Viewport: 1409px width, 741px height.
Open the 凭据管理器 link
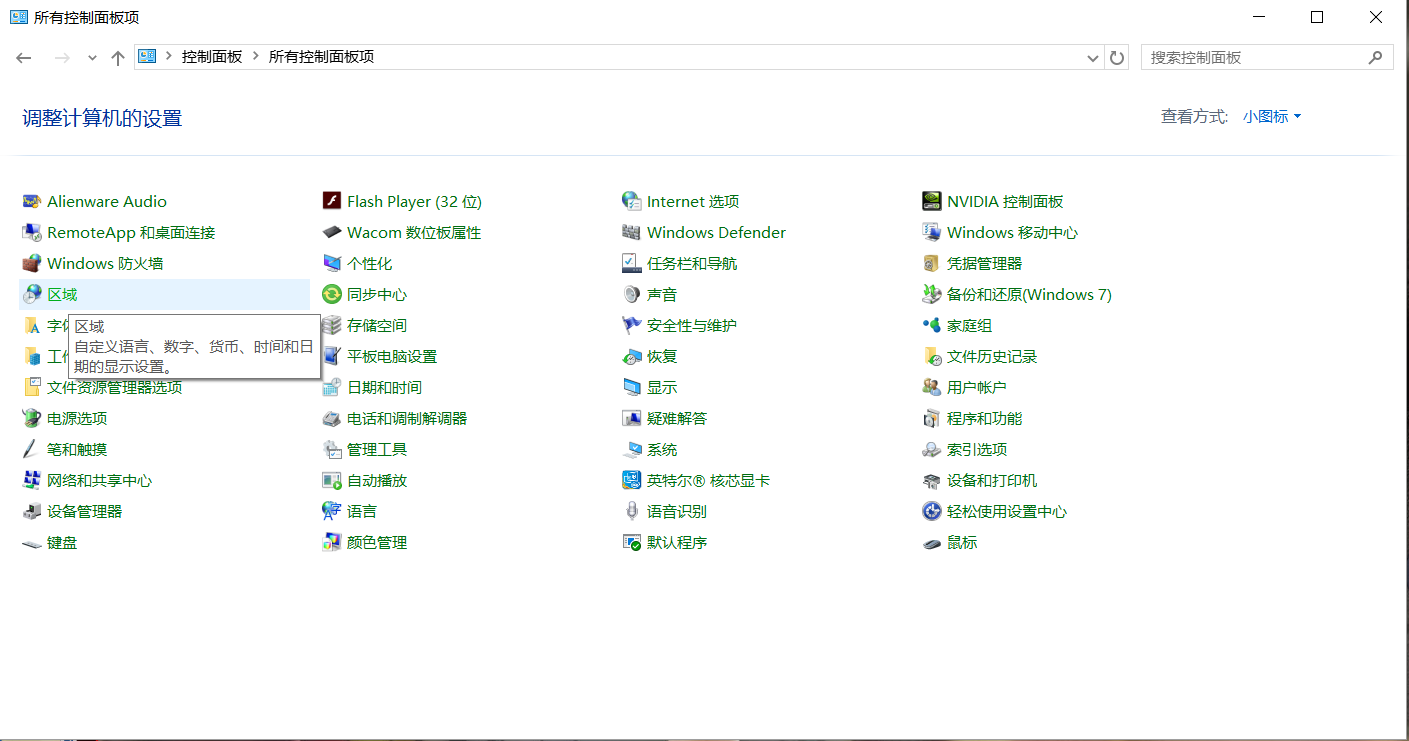[984, 263]
